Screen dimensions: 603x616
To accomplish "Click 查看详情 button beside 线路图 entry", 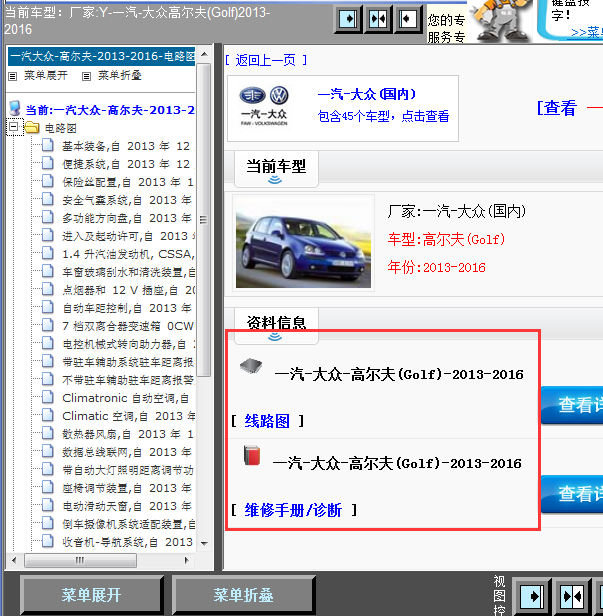I will (572, 405).
